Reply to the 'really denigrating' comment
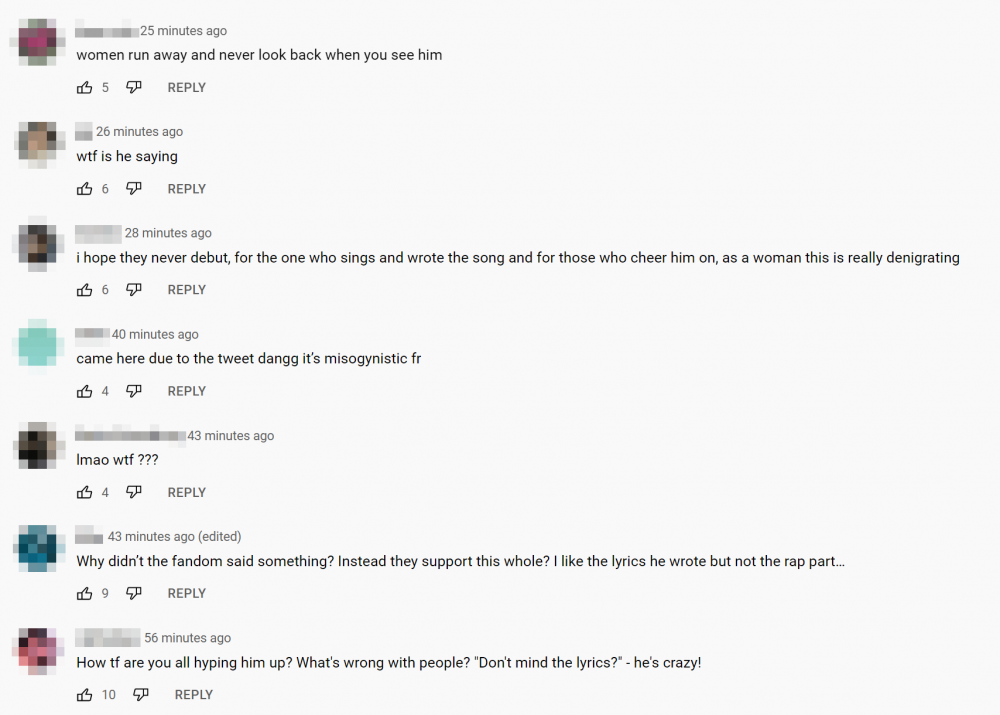 click(186, 290)
